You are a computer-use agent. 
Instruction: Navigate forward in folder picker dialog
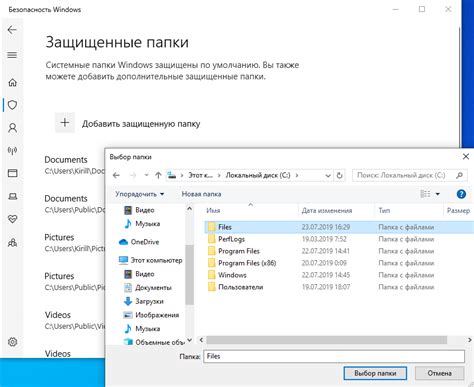133,175
